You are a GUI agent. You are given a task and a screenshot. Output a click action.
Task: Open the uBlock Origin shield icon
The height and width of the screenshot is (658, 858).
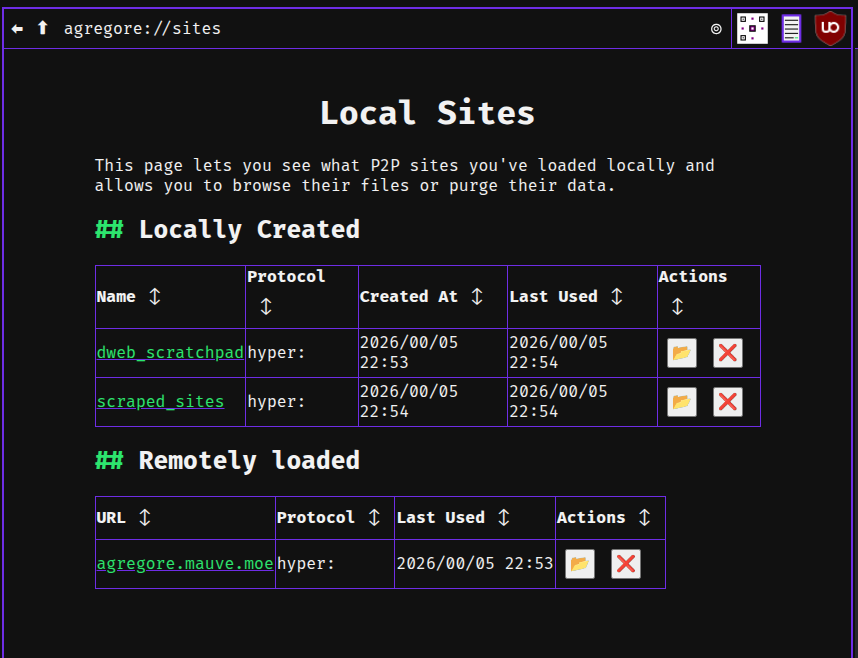click(829, 28)
